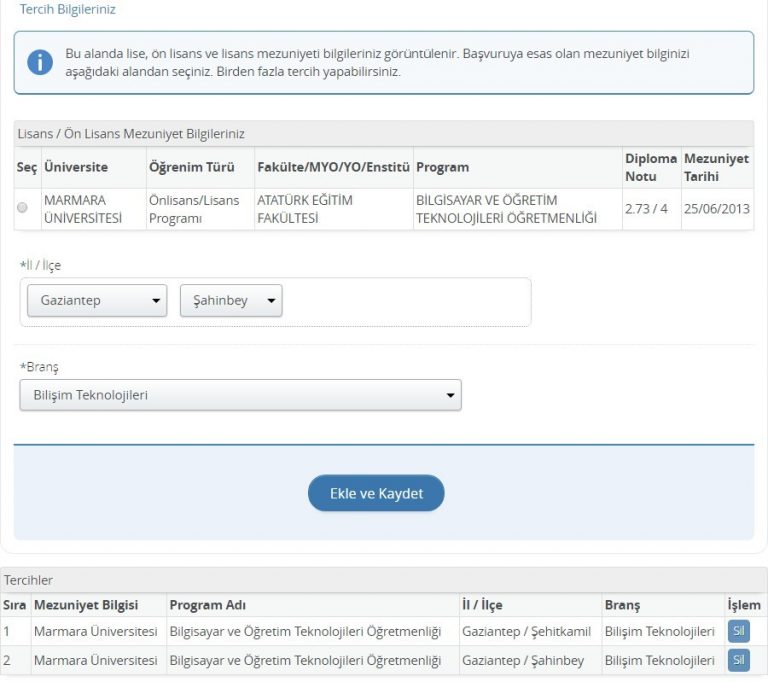Click the blue info icon in the notice
The width and height of the screenshot is (768, 682).
coord(40,62)
